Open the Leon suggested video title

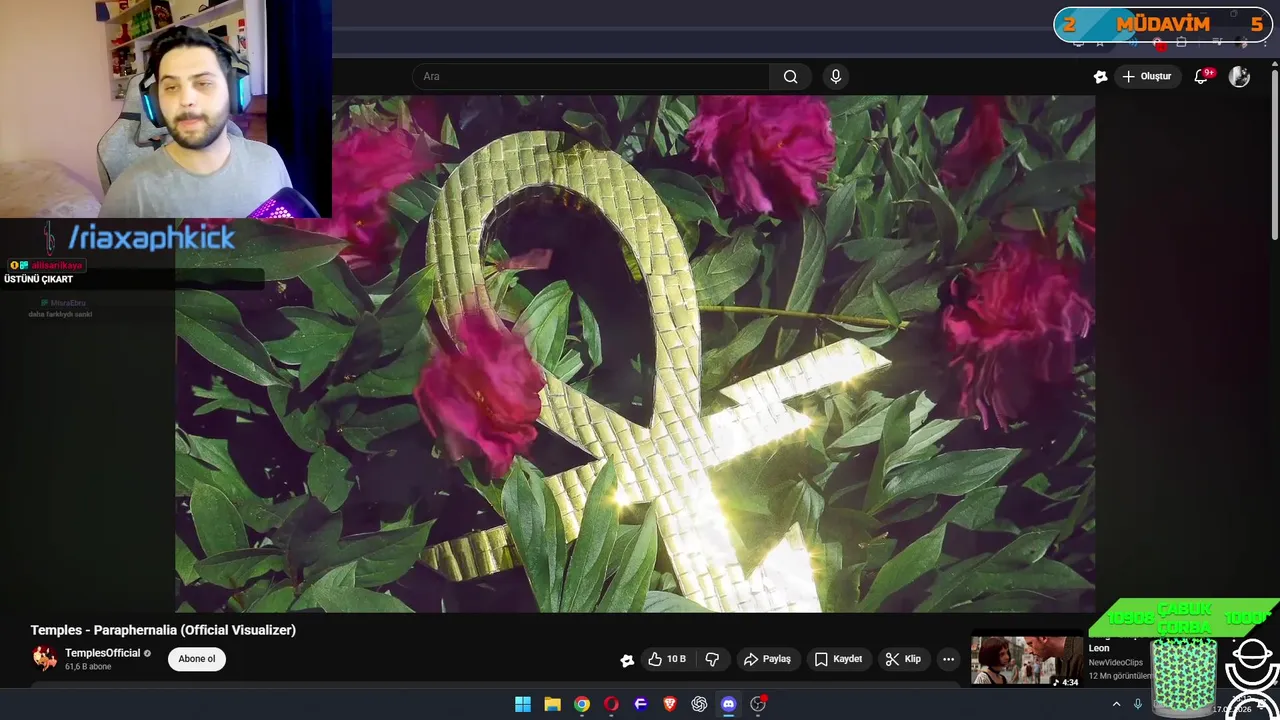[1099, 648]
